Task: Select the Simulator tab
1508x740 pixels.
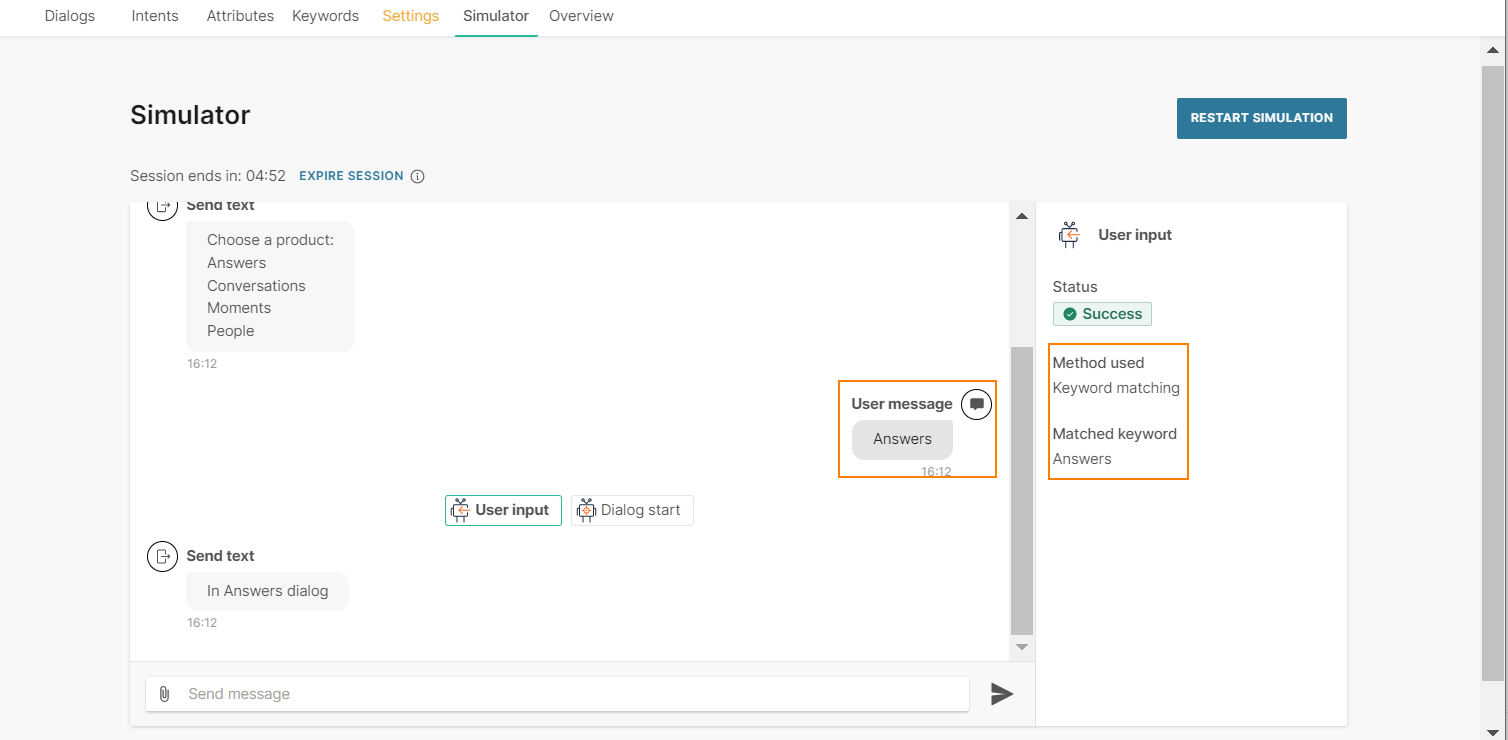Action: [x=496, y=16]
